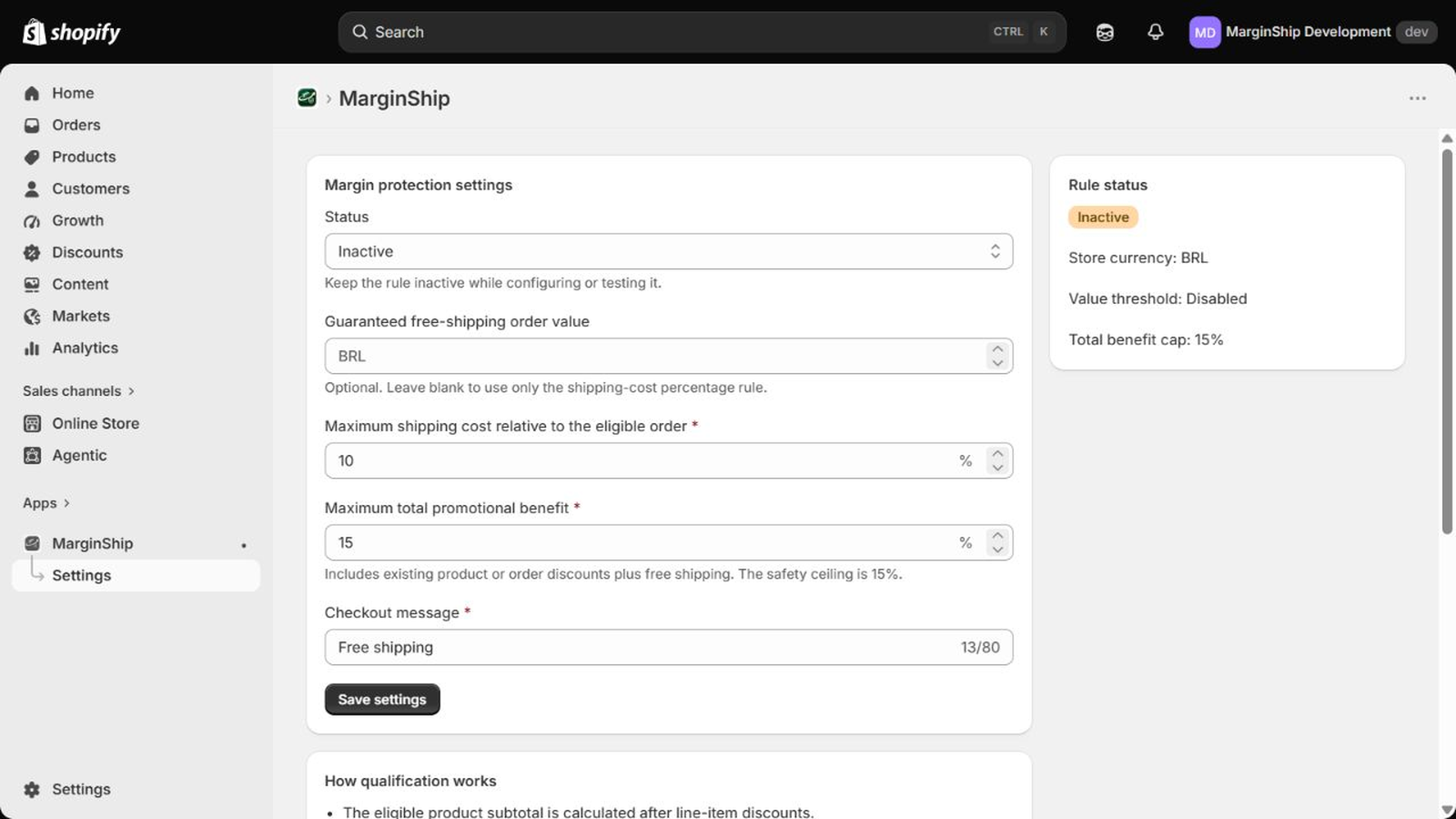
Task: Focus the Maximum total promotional benefit field
Action: 669,542
